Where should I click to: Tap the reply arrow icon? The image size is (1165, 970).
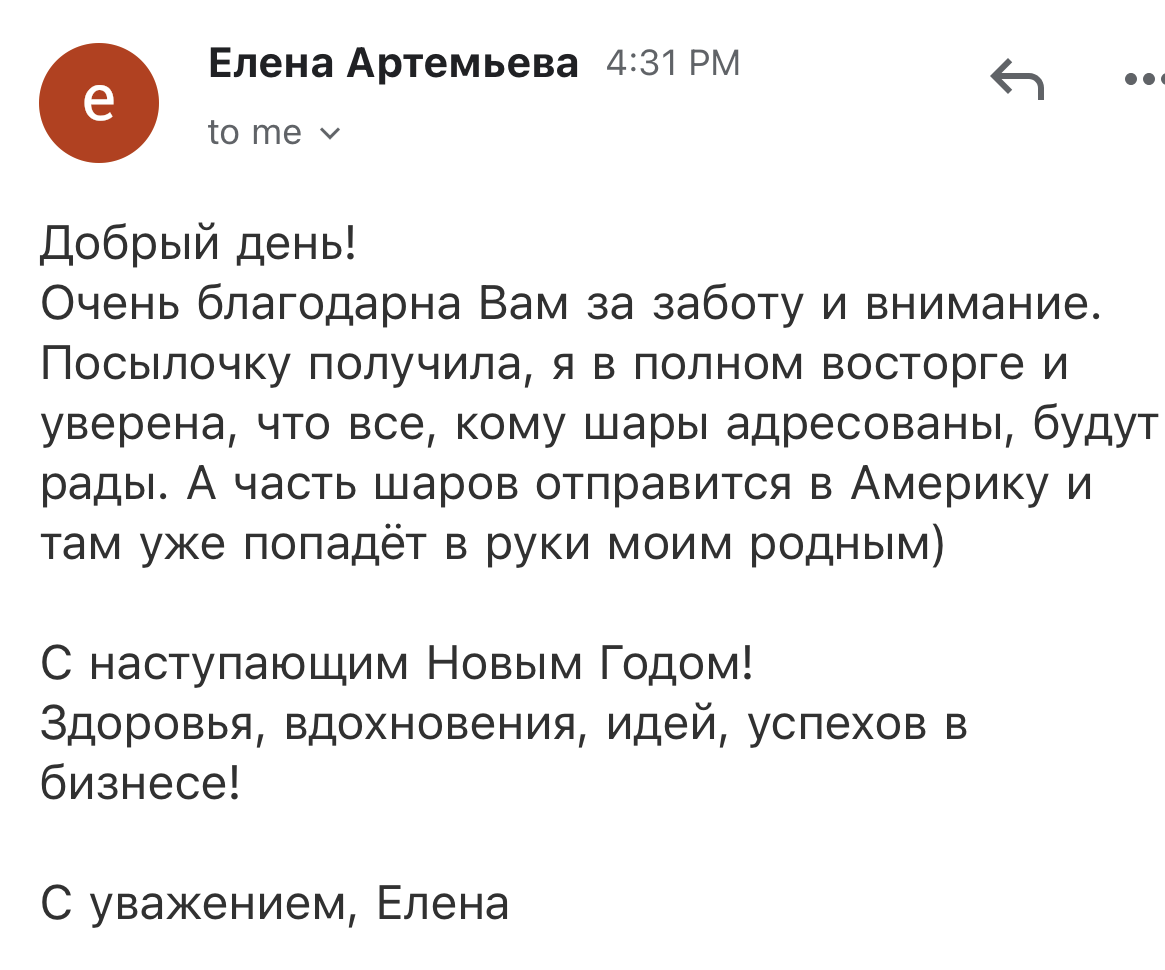click(x=1017, y=79)
